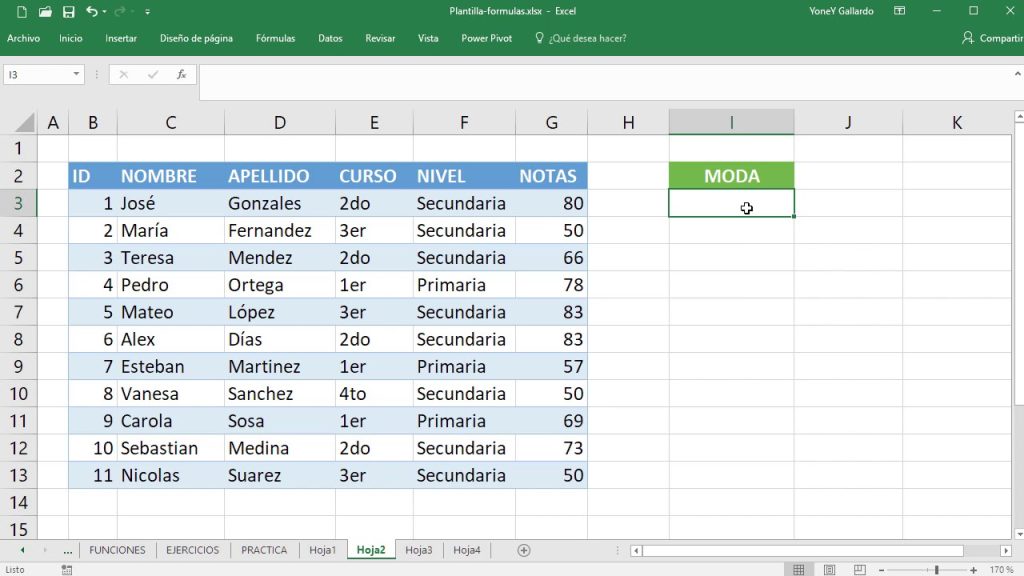The image size is (1024, 576).
Task: Select Normal view icon in status bar
Action: click(799, 569)
